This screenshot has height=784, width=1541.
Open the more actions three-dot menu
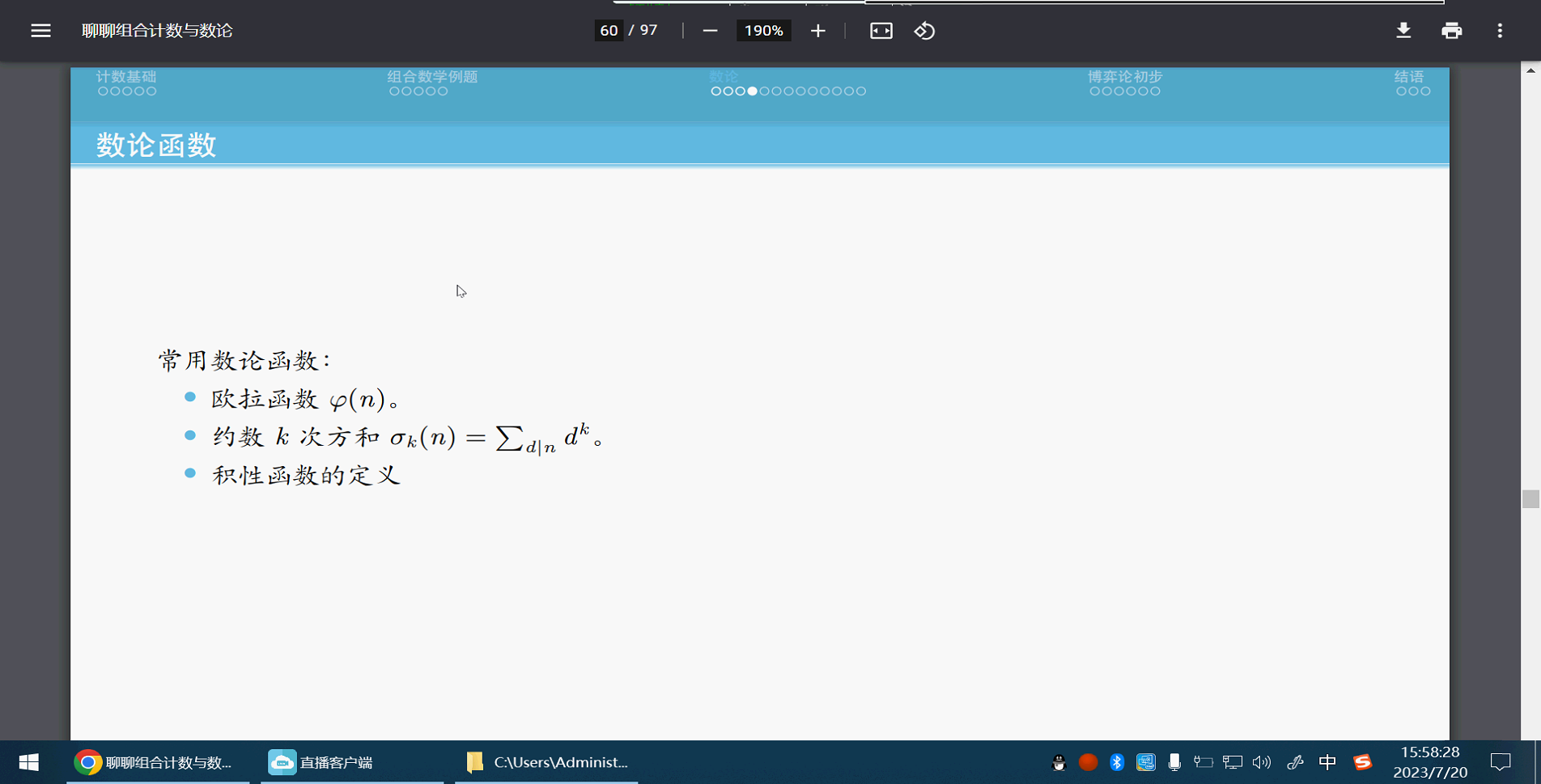1500,31
